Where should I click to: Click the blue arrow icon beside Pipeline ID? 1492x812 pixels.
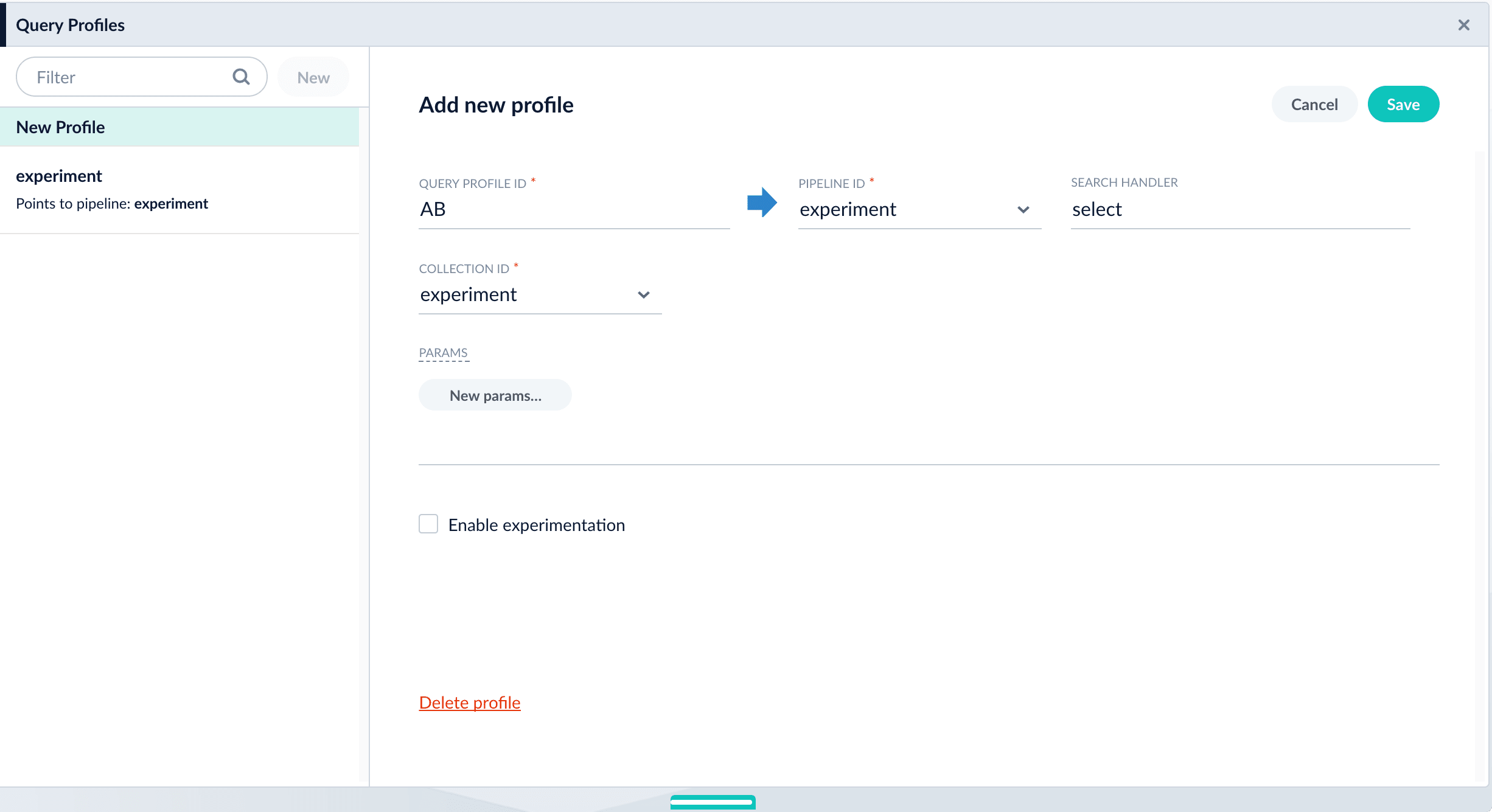point(762,202)
